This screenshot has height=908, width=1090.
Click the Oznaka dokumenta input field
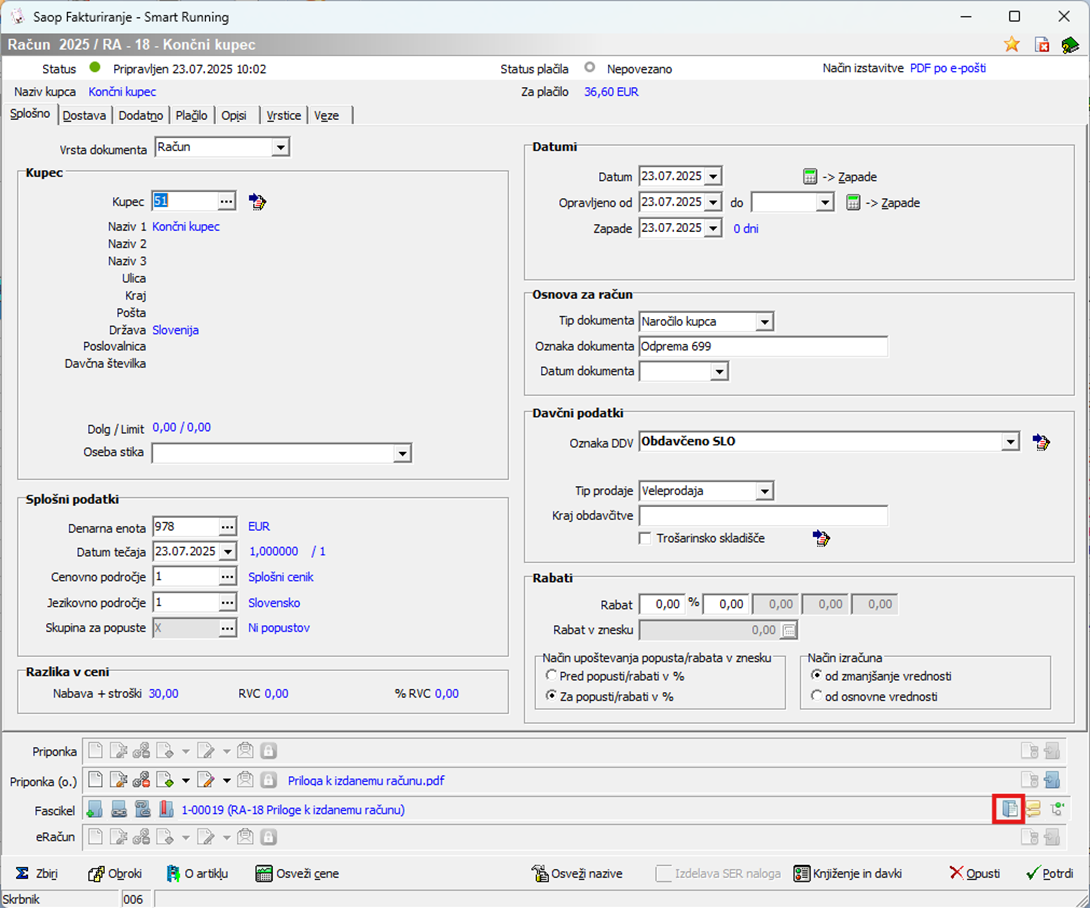763,346
